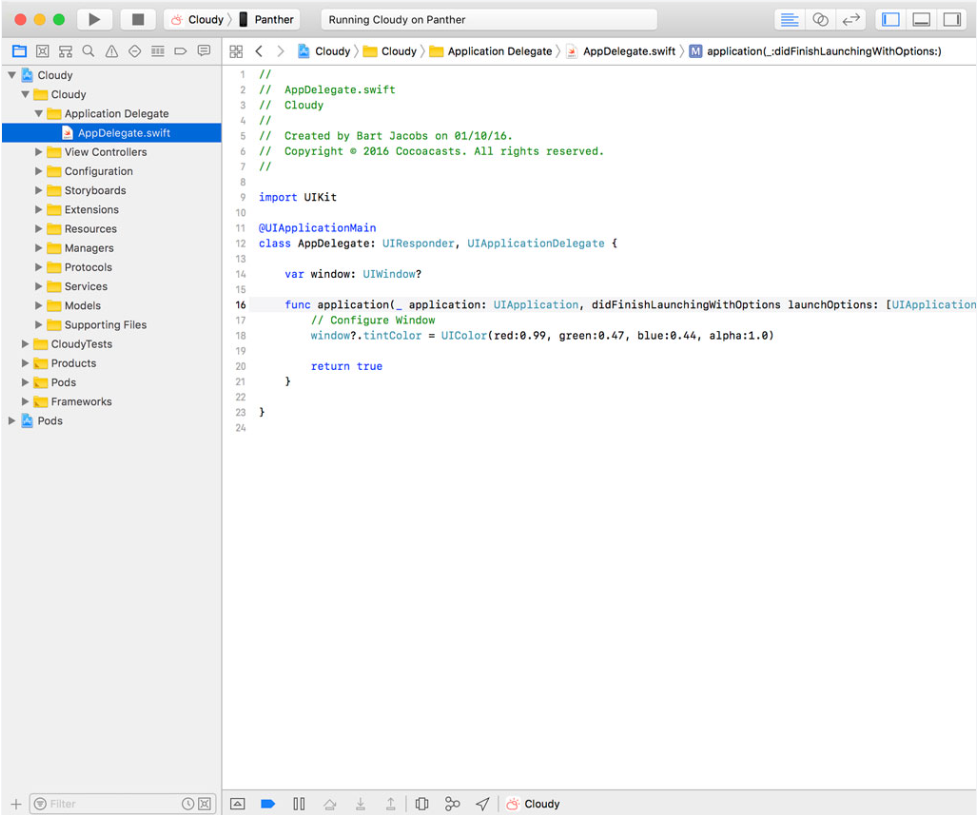The width and height of the screenshot is (979, 815).
Task: Run the Cloudy app with the play button
Action: pyautogui.click(x=94, y=18)
